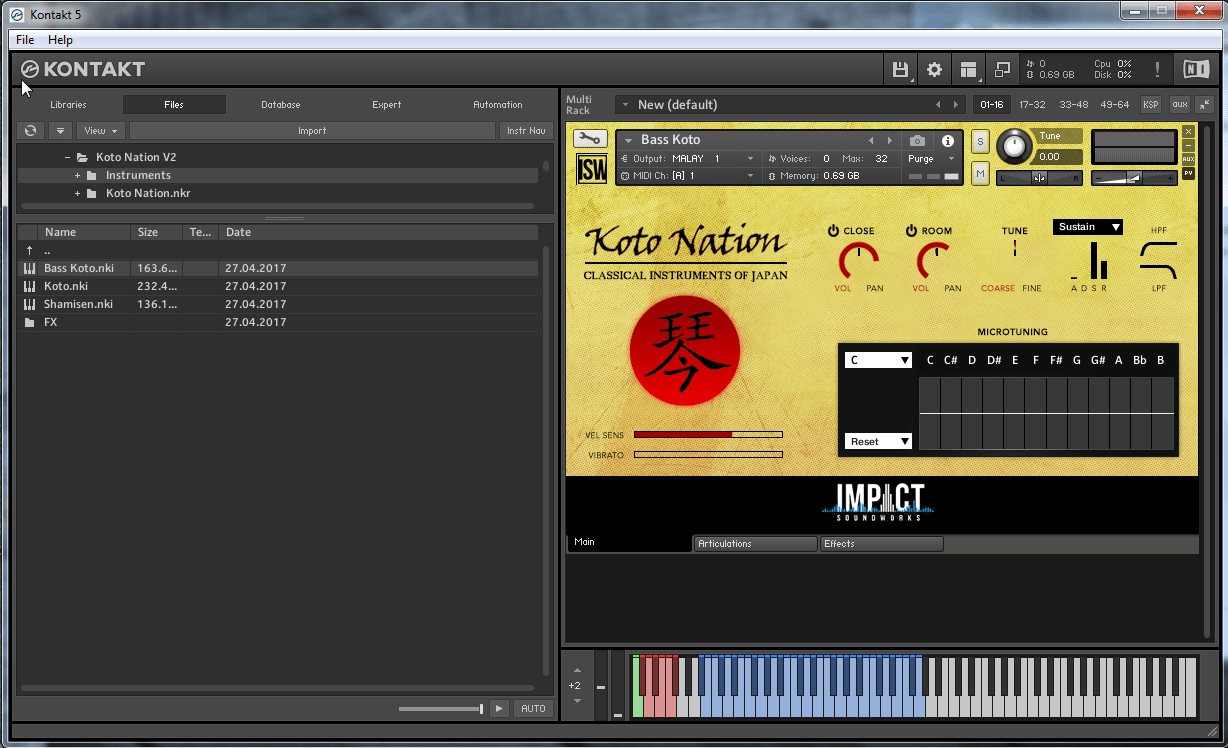
Task: Open the workspace layout panel icon
Action: (968, 70)
